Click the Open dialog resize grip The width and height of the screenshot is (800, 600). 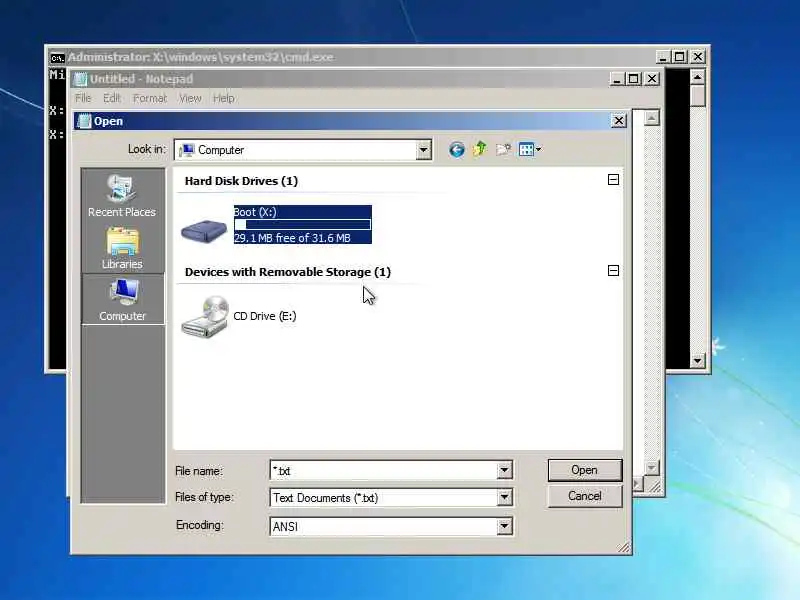pyautogui.click(x=623, y=547)
